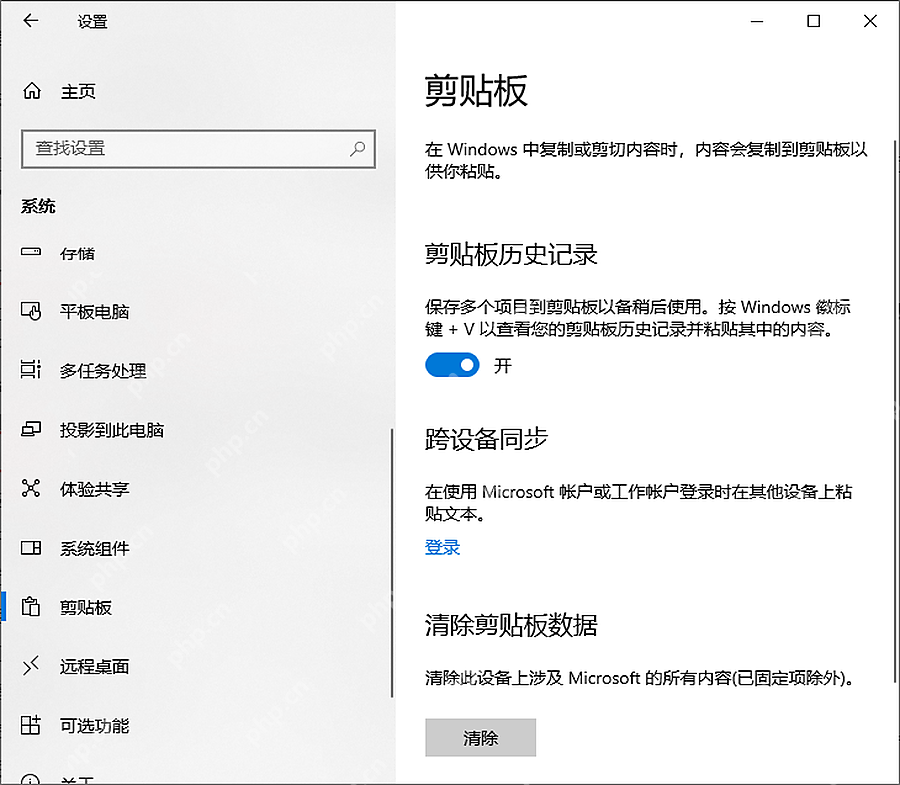Open the 存储 settings page
This screenshot has height=785, width=900.
[x=77, y=254]
